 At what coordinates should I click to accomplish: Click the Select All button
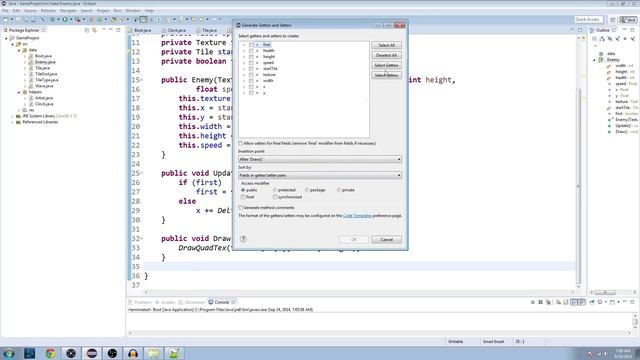click(386, 45)
